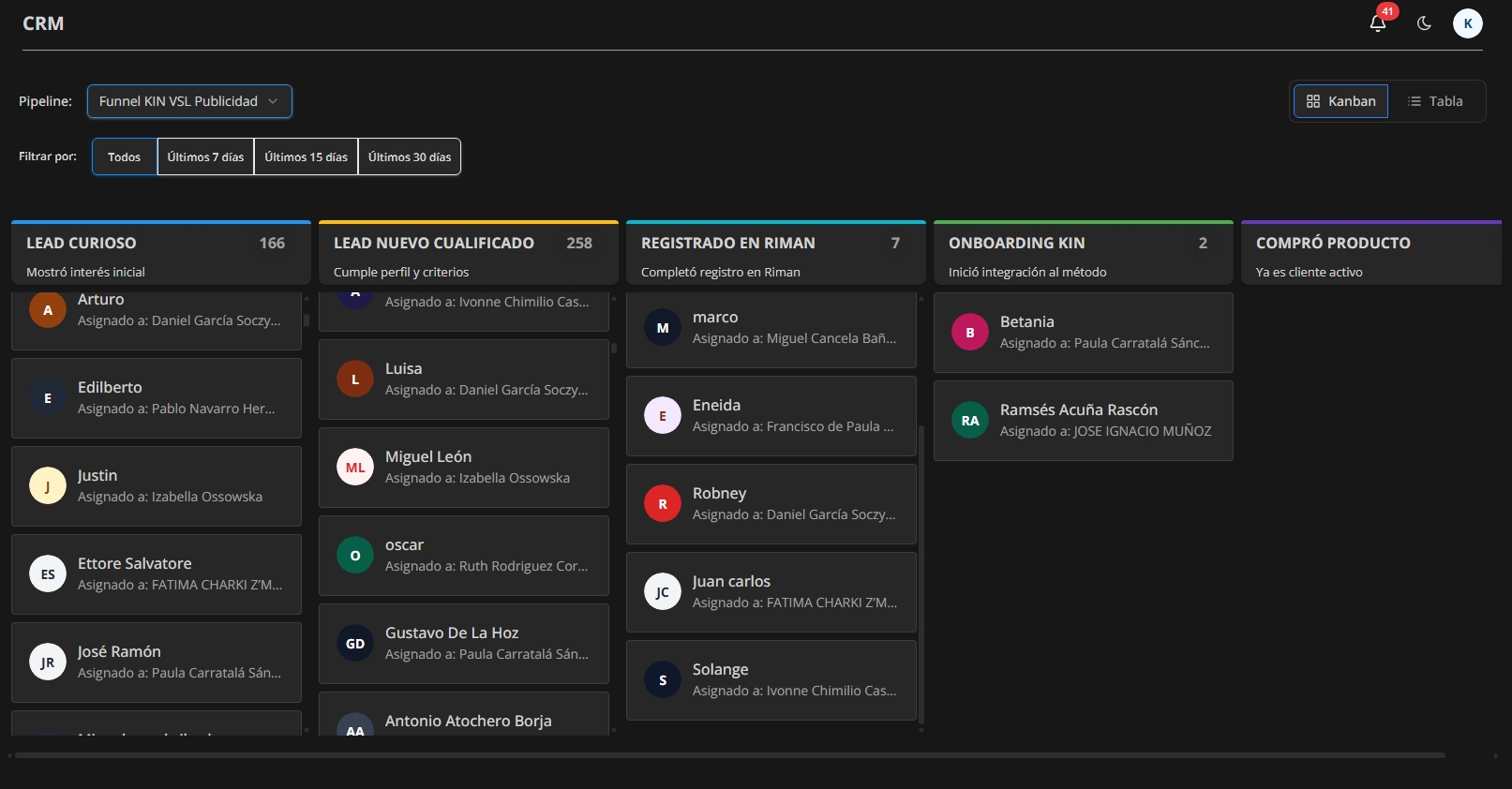Click Ramsés Acuña Rascón's green RA avatar

tap(969, 421)
